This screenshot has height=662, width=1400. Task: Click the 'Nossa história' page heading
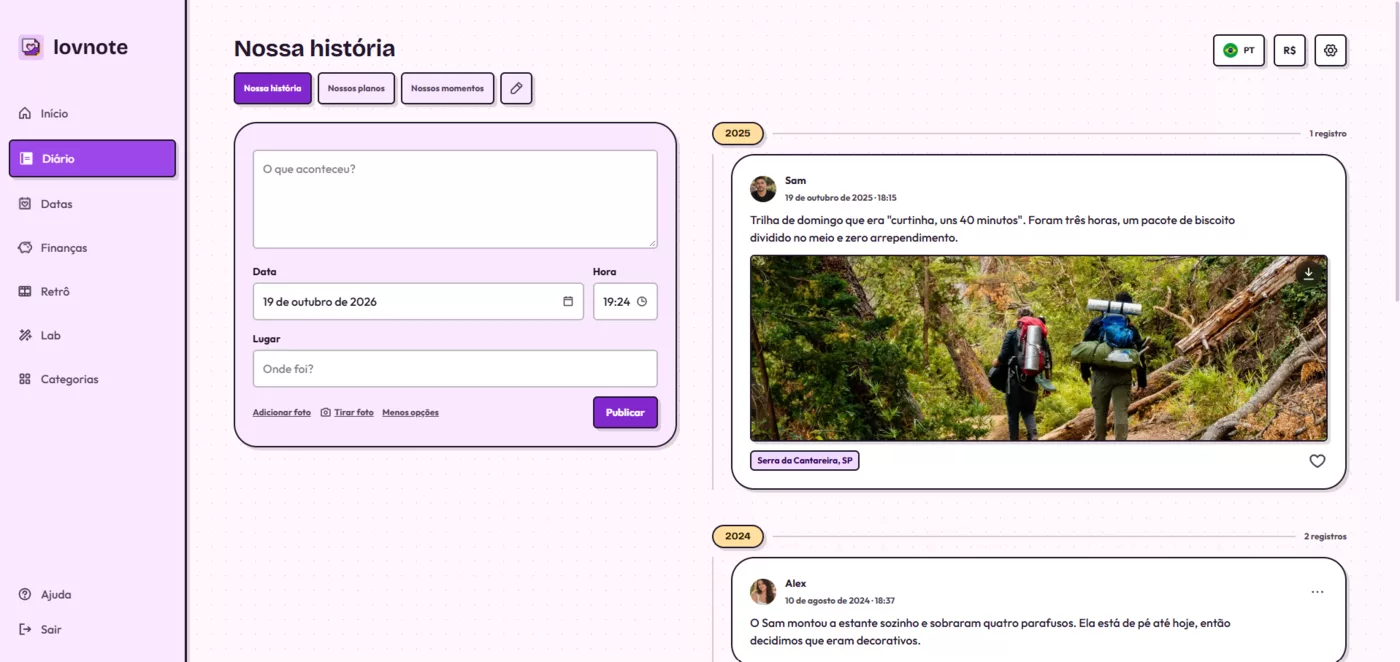(314, 48)
